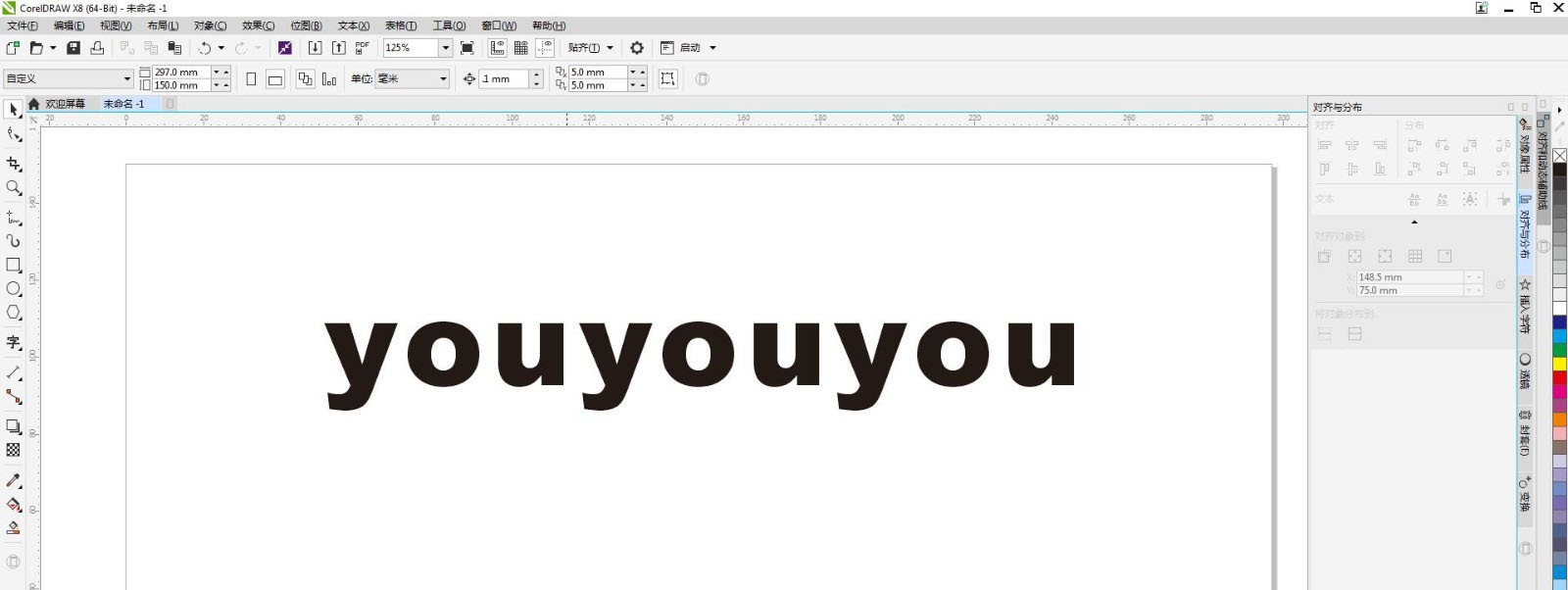The height and width of the screenshot is (590, 1568).
Task: Open the 125% zoom level dropdown
Action: [445, 48]
